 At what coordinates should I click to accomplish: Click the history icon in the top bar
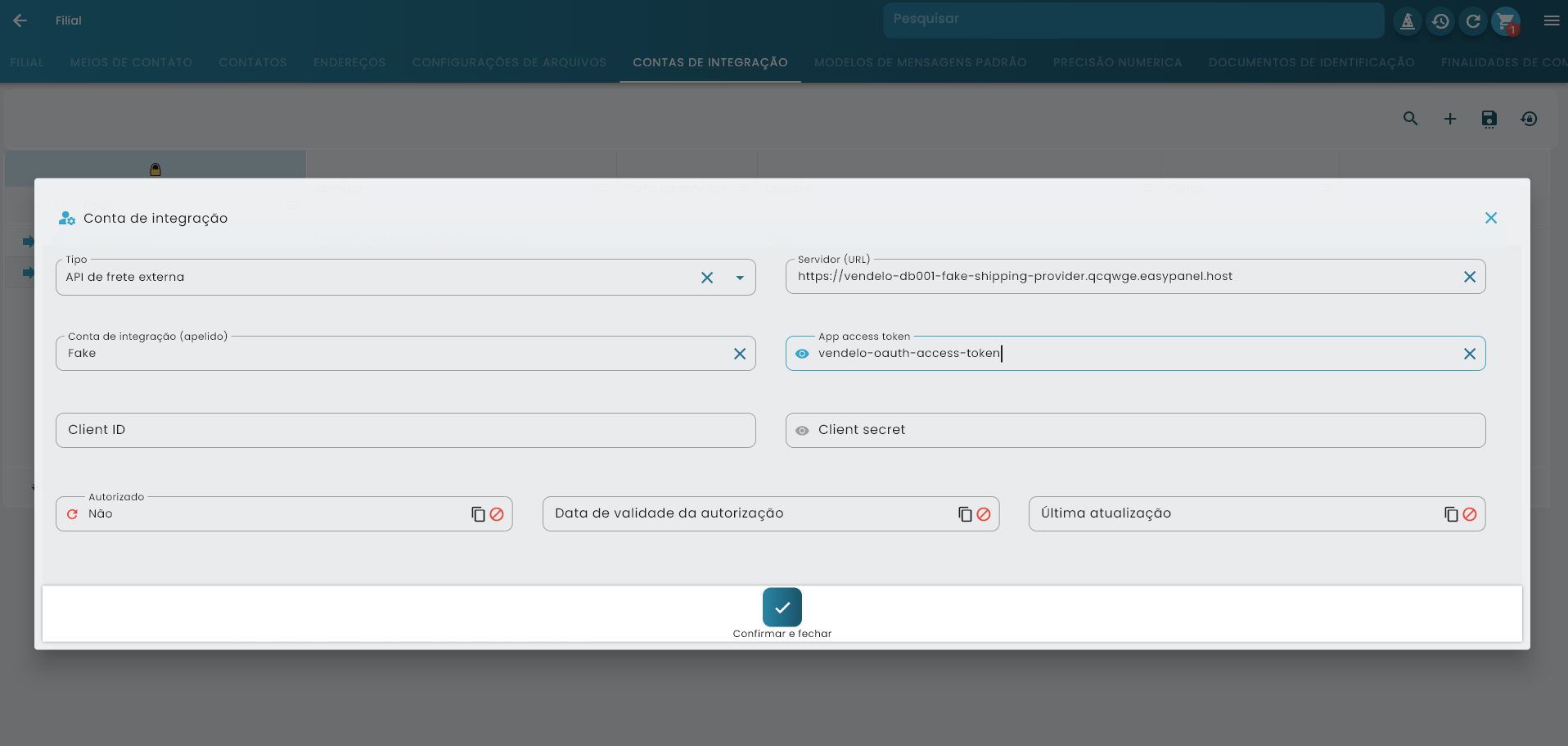click(x=1440, y=20)
